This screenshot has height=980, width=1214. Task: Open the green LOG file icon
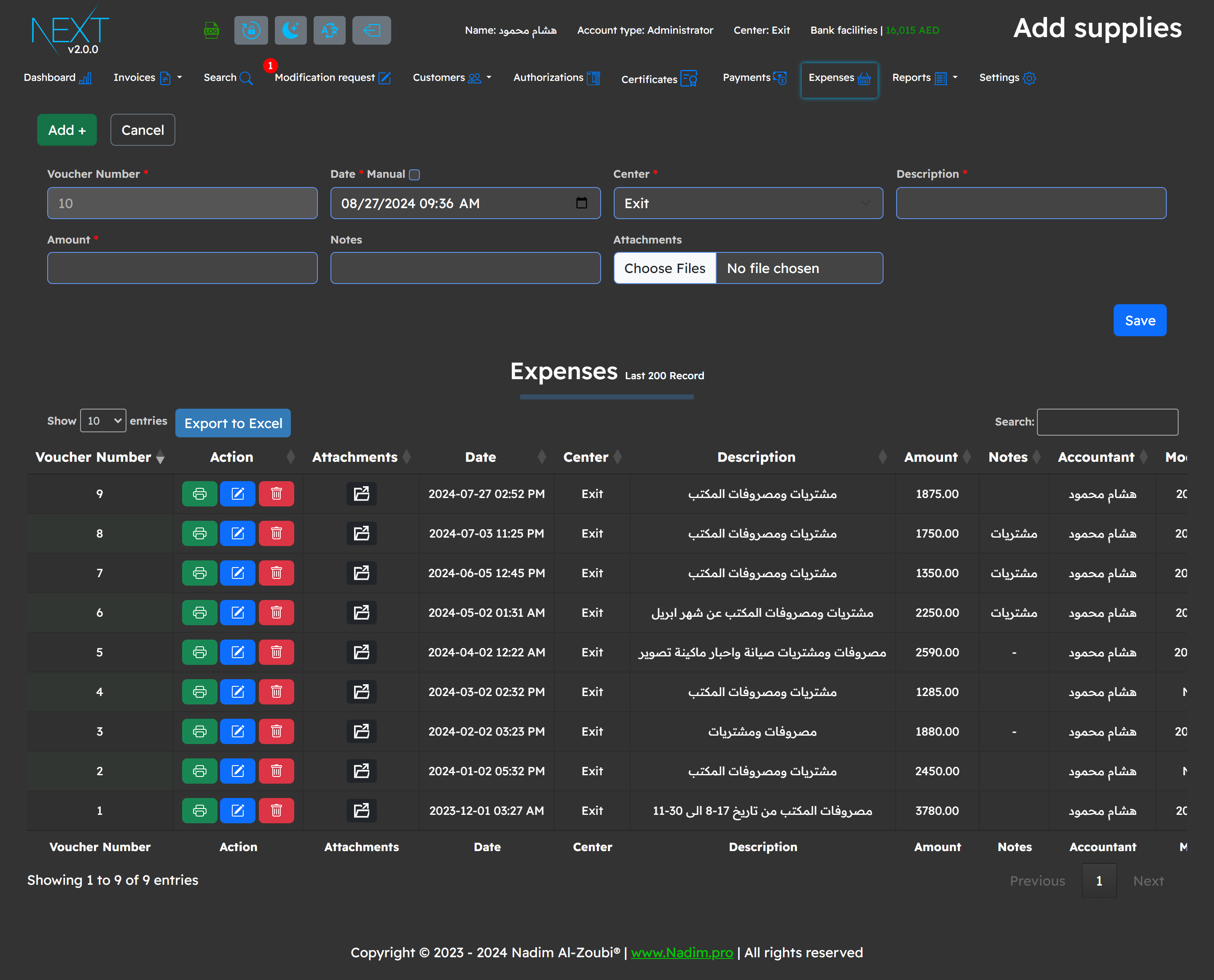(x=211, y=30)
